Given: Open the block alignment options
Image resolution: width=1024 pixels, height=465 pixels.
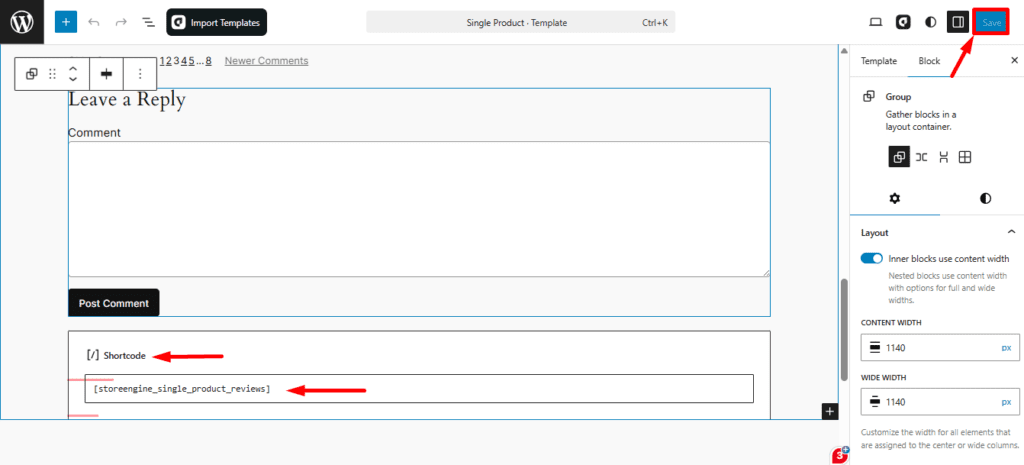Looking at the screenshot, I should point(106,74).
